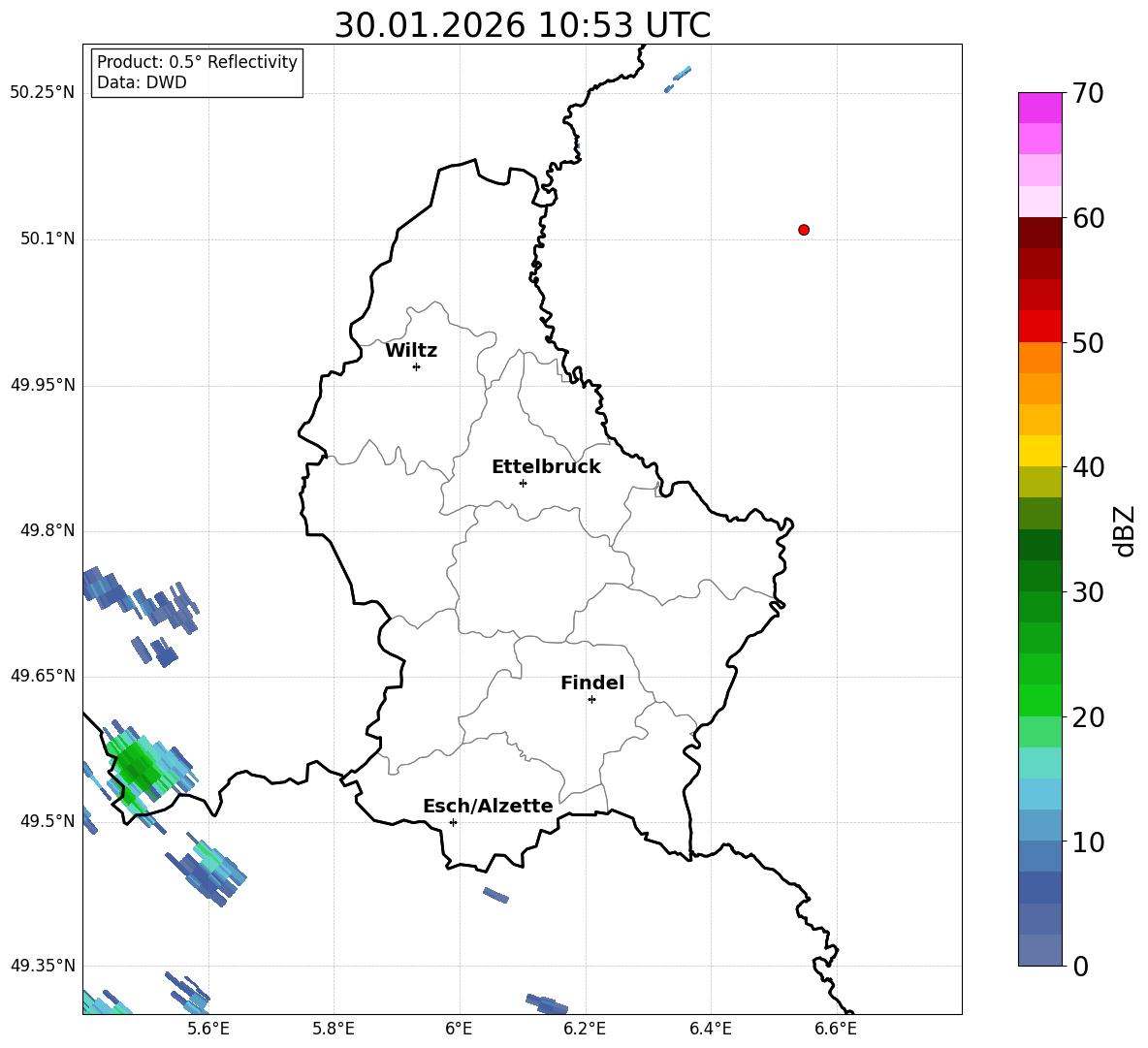Click the 6.4°E longitude label

(x=710, y=1029)
